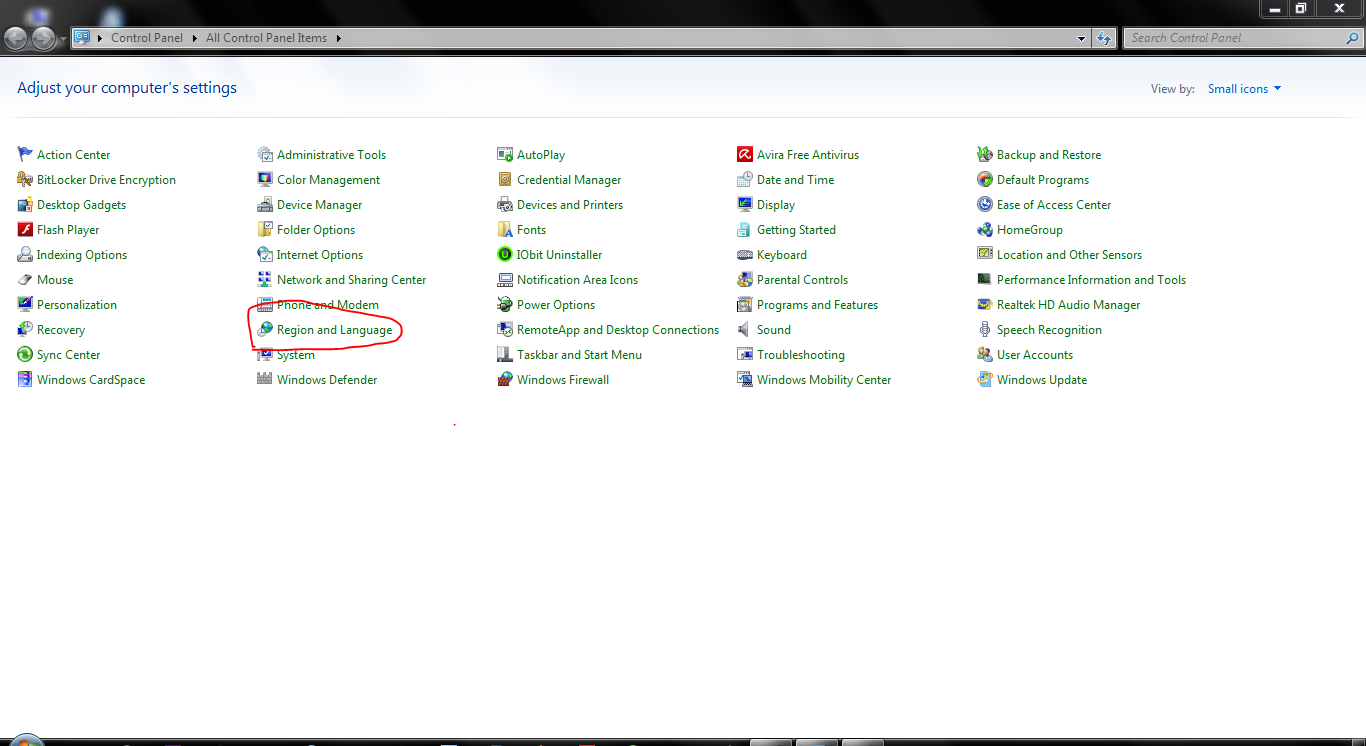
Task: Click the Control Panel breadcrumb segment
Action: tap(147, 38)
